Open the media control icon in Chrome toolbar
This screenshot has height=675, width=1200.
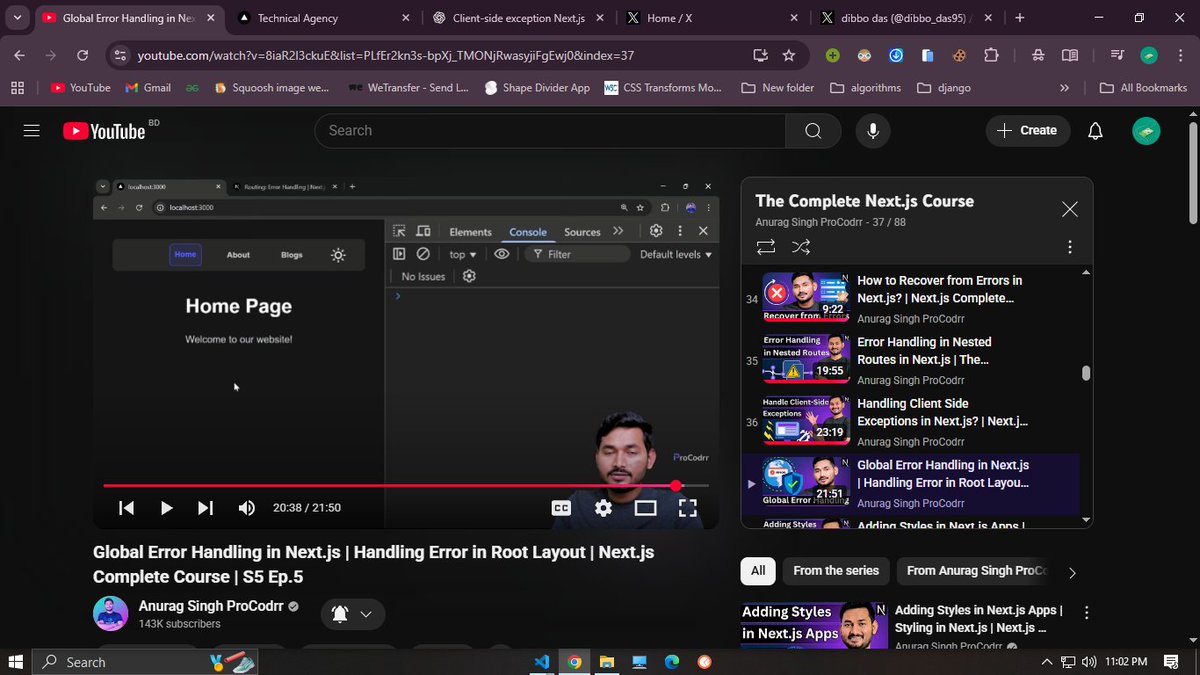point(1118,56)
